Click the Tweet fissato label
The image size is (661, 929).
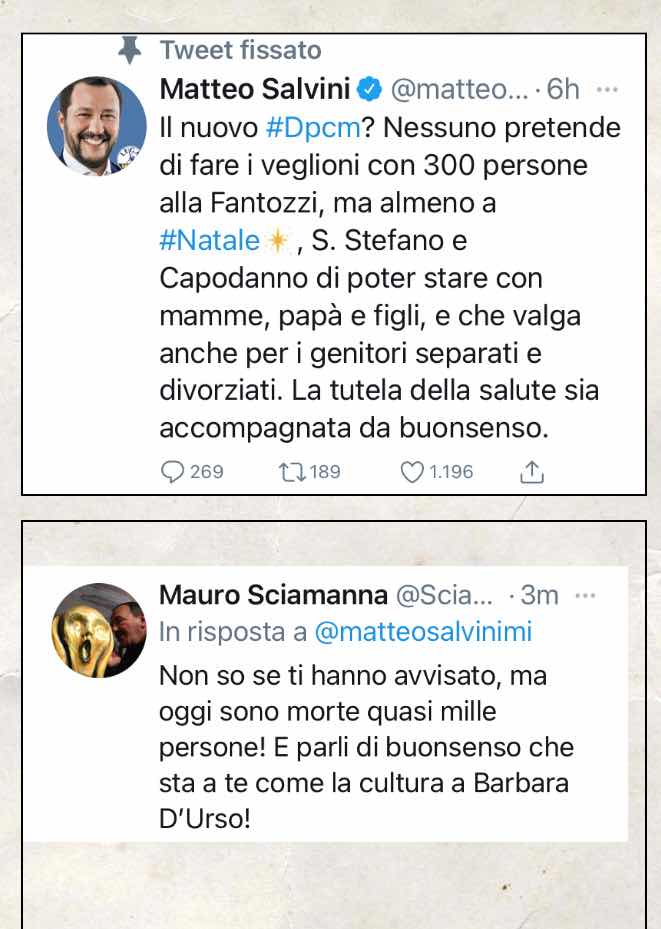[x=240, y=50]
